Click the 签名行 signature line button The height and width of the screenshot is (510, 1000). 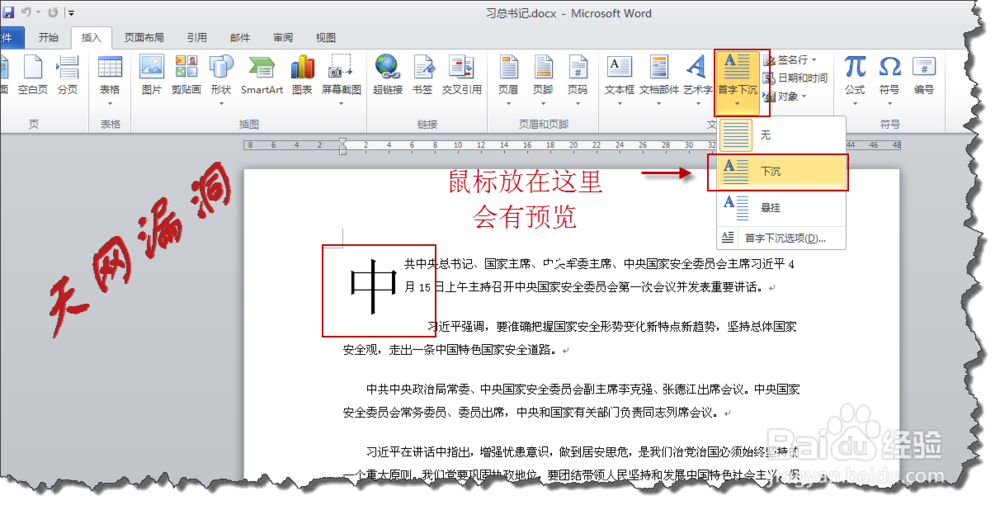(786, 60)
